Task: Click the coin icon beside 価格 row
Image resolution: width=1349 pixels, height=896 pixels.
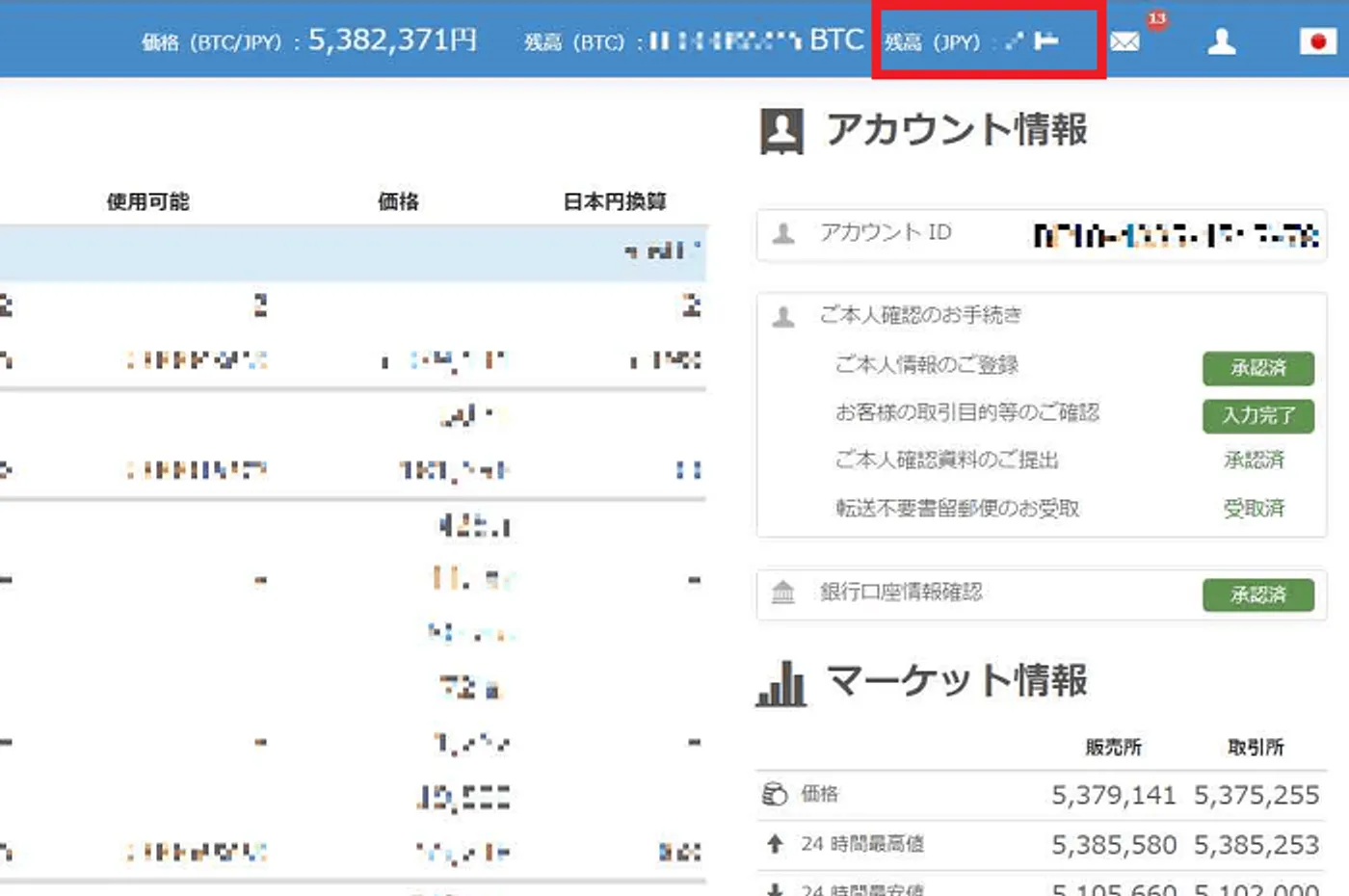Action: [775, 794]
